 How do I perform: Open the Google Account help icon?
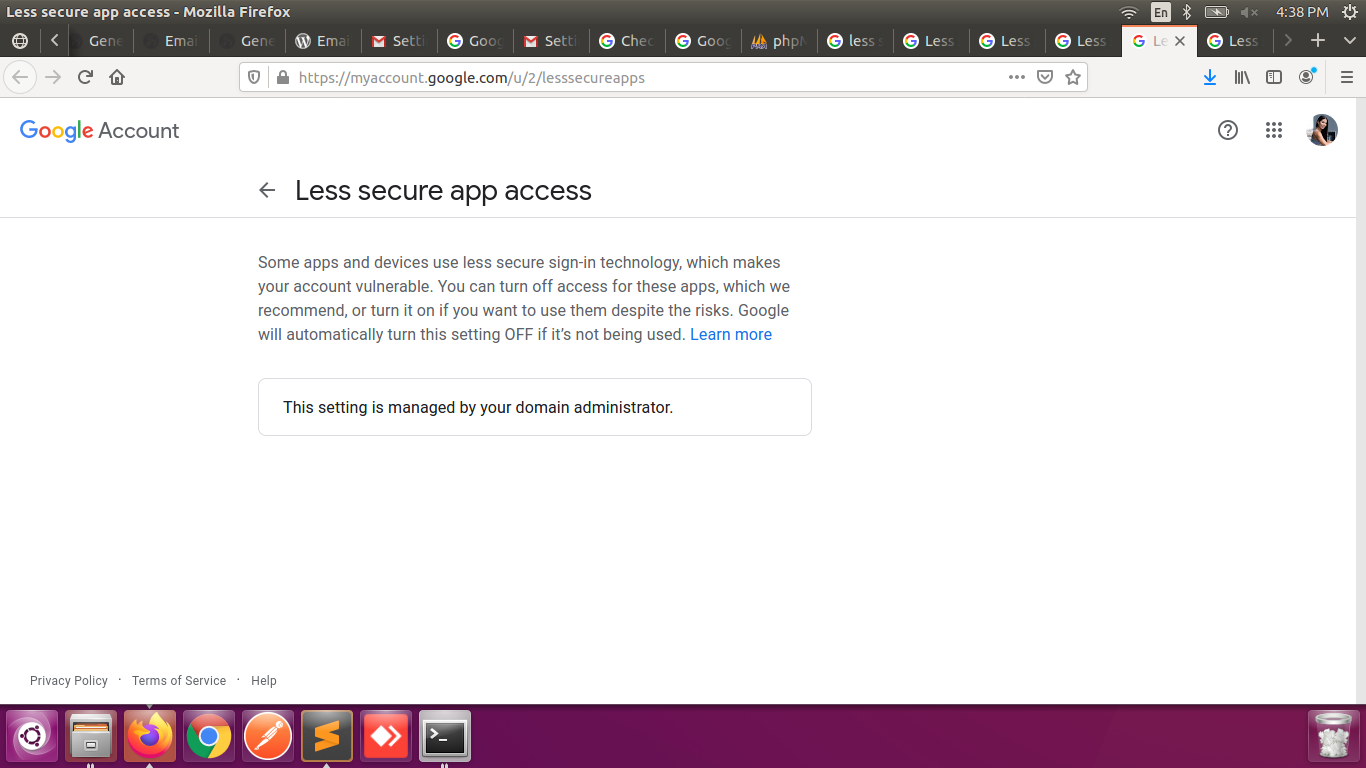tap(1228, 130)
